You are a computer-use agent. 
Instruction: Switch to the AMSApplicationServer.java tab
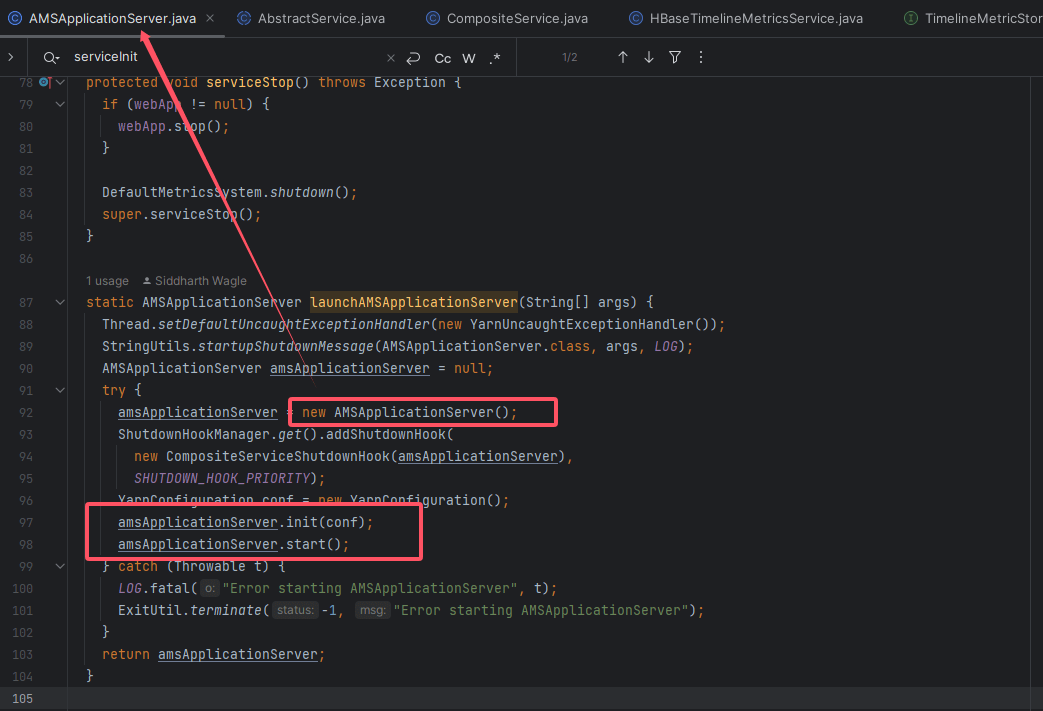tap(112, 19)
